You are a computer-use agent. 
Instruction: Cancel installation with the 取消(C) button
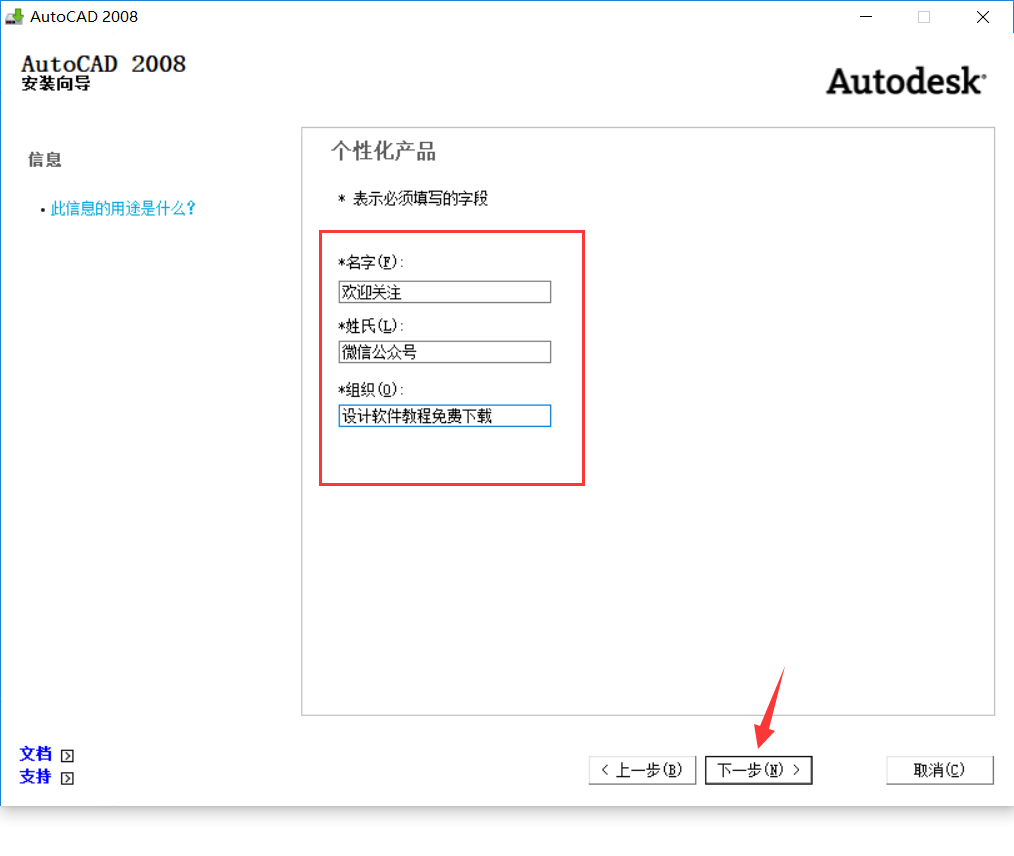(x=939, y=770)
